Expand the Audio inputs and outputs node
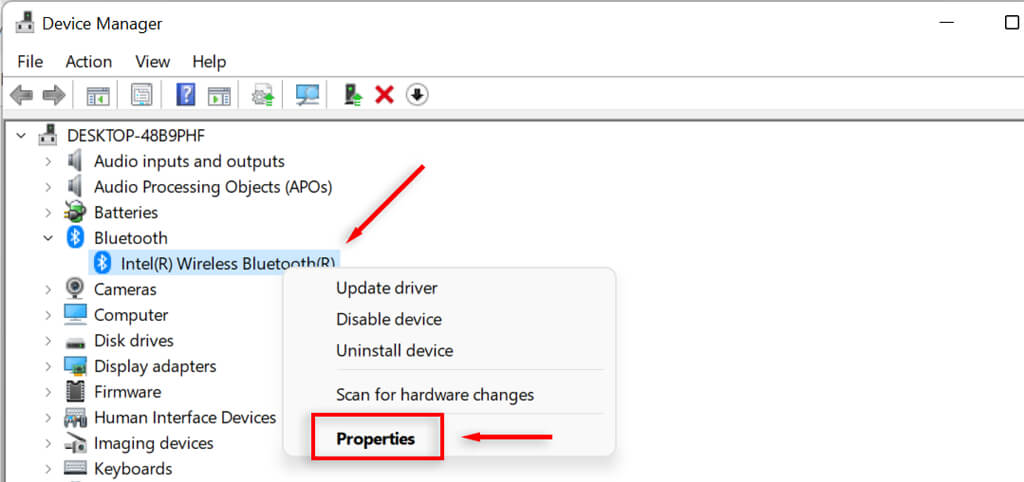The height and width of the screenshot is (482, 1024). point(48,161)
